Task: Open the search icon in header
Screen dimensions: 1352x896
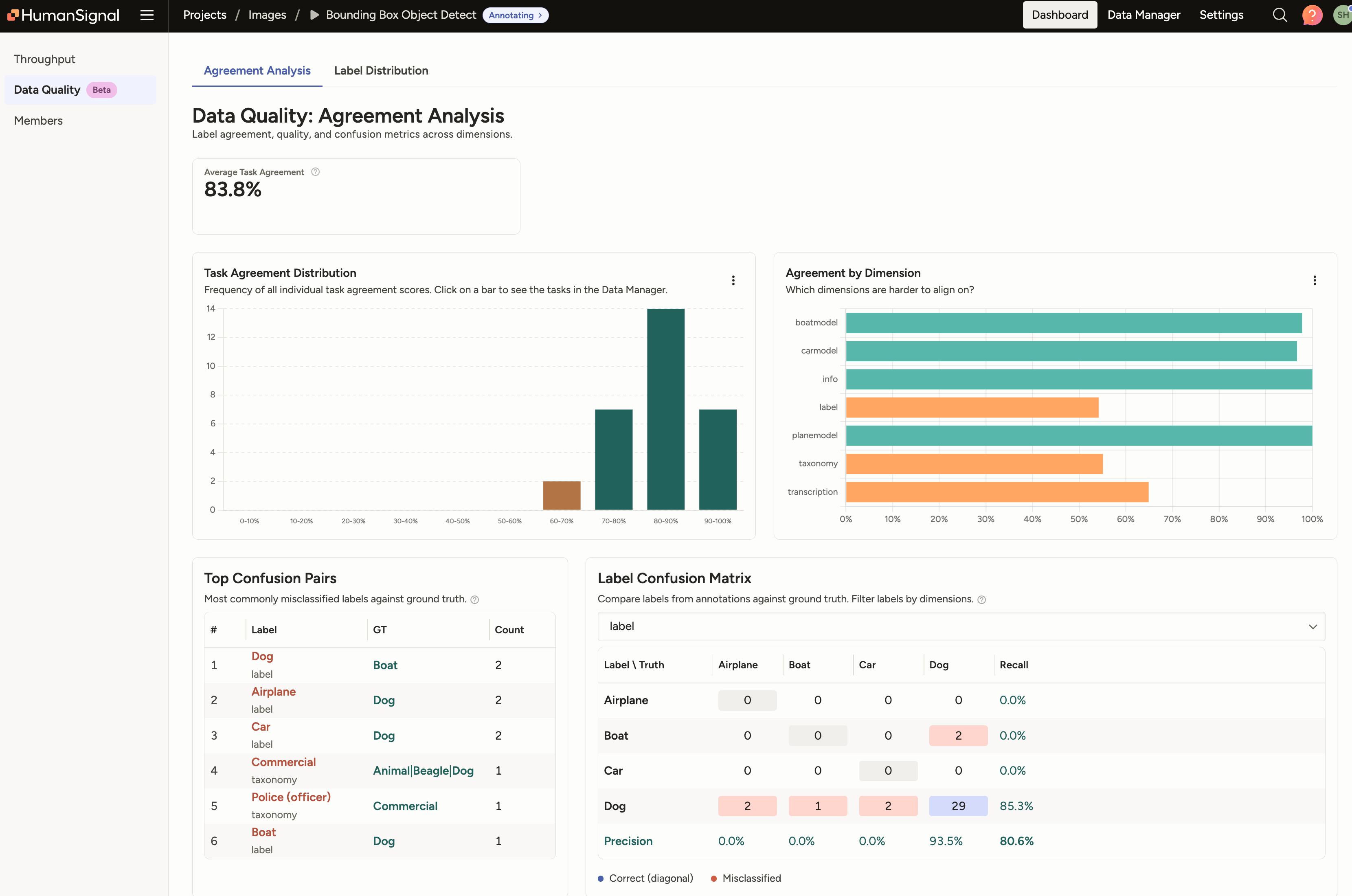Action: click(x=1280, y=15)
